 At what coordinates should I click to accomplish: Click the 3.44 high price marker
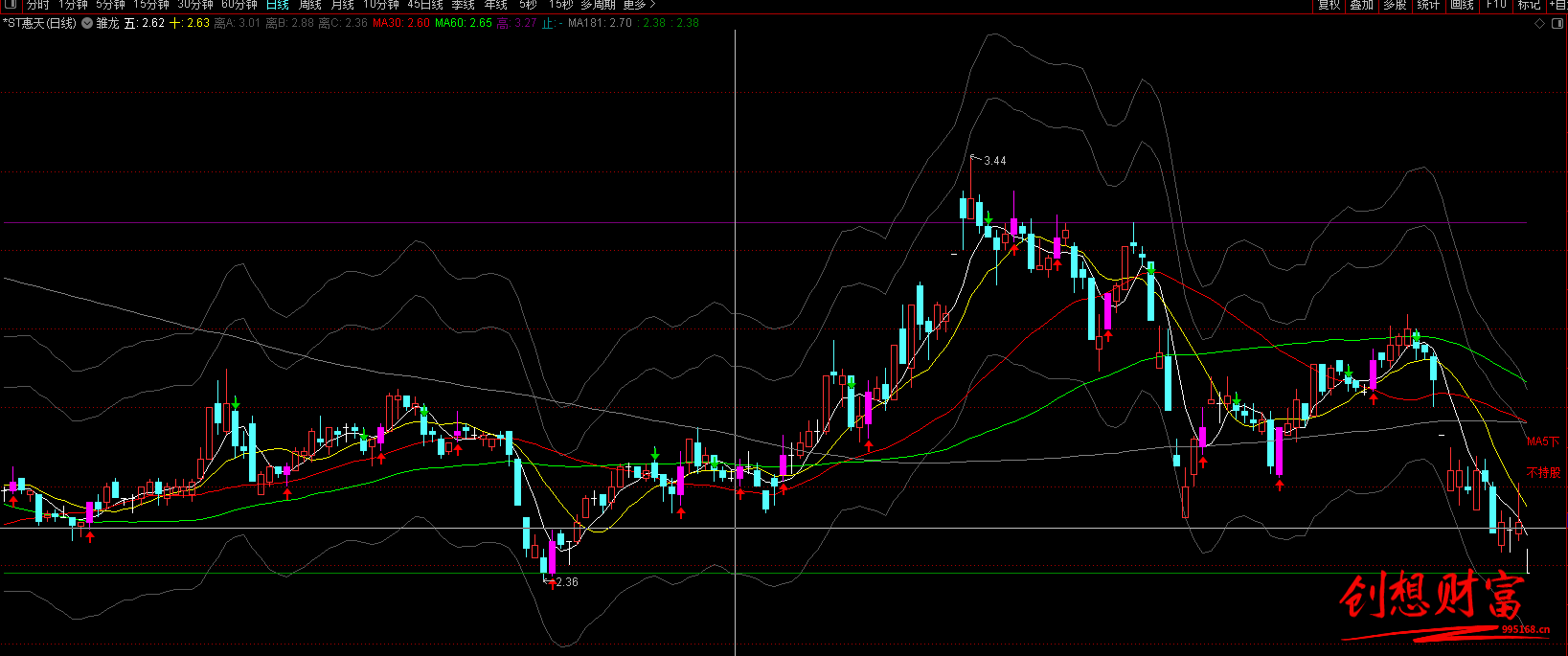coord(994,161)
